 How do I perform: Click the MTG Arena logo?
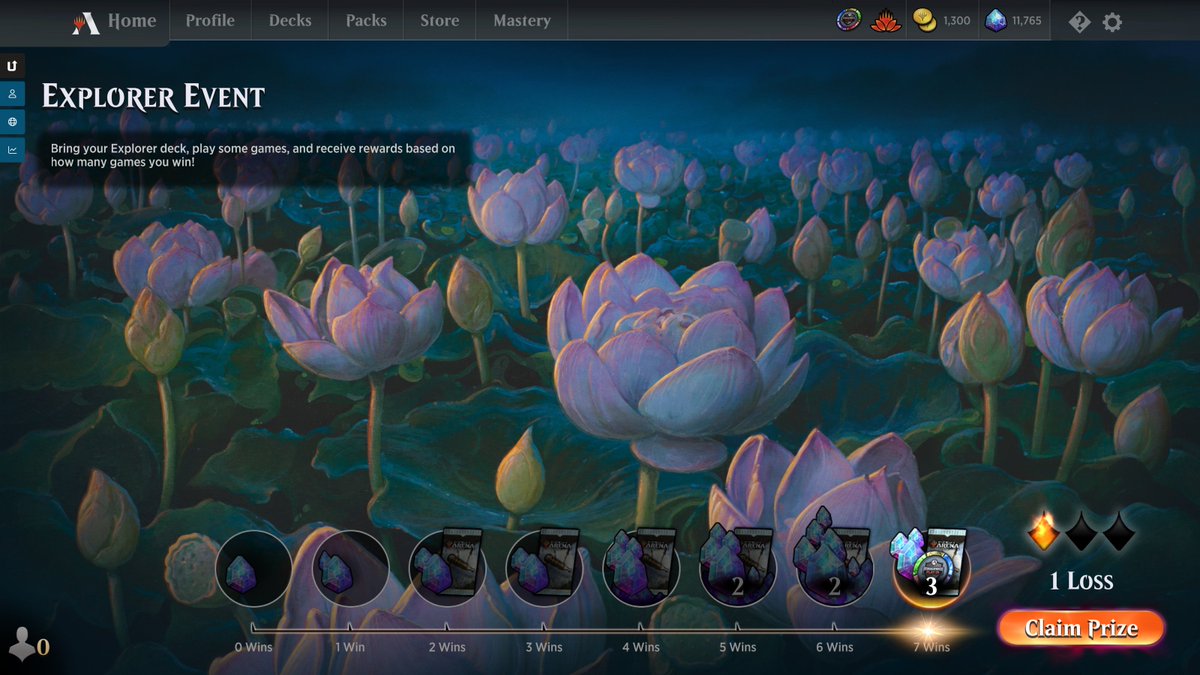86,21
